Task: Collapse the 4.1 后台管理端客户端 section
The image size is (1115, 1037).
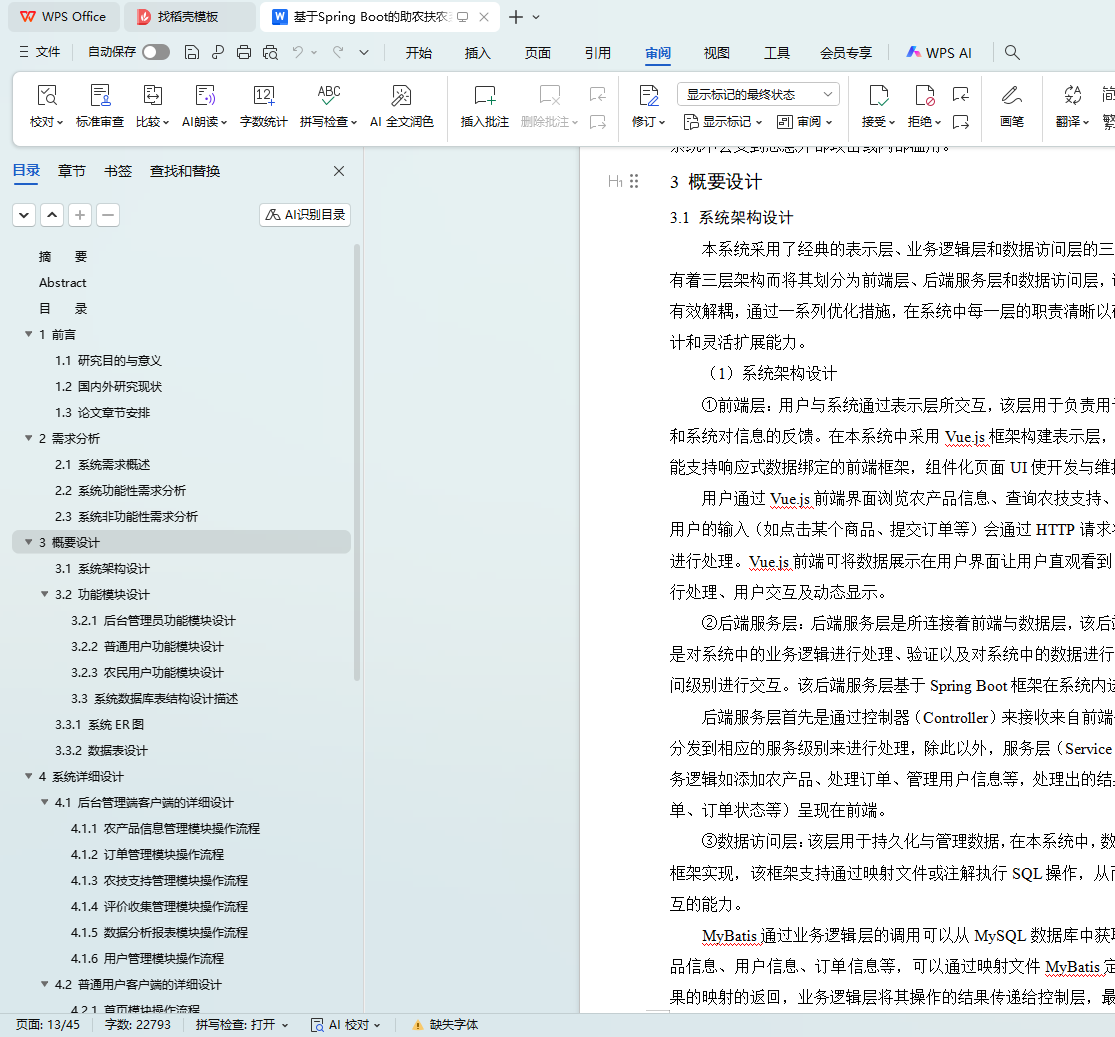Action: pos(44,802)
